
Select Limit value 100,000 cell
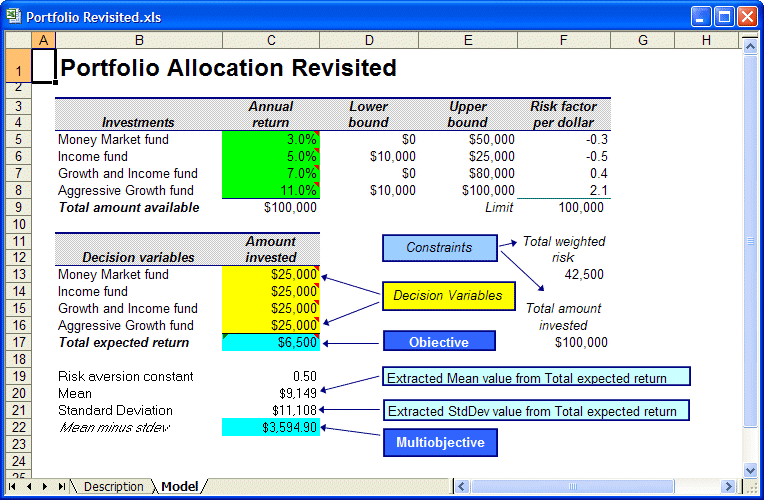[x=564, y=207]
